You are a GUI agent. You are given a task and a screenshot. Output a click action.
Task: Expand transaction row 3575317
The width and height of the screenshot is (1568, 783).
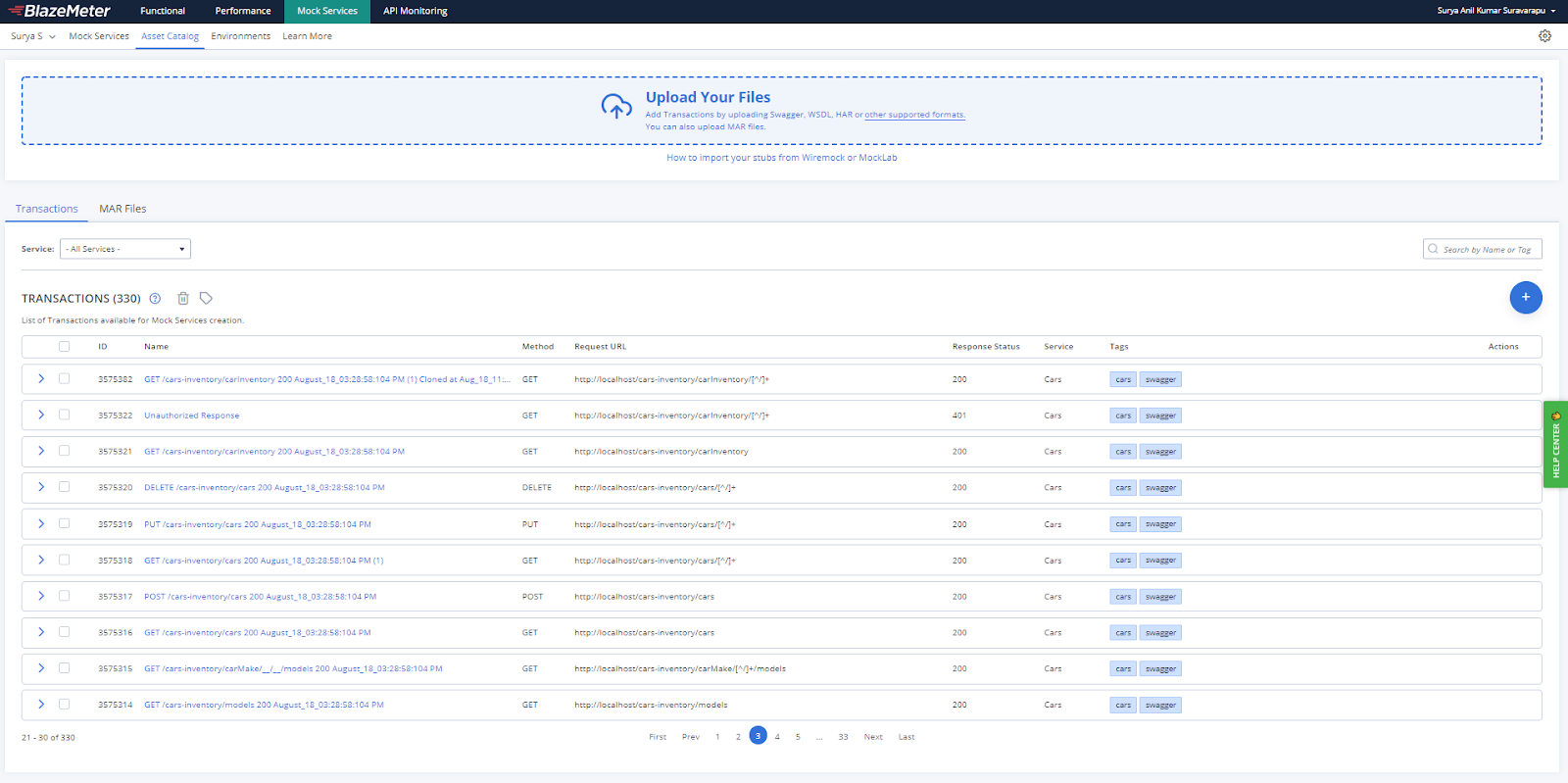click(41, 596)
